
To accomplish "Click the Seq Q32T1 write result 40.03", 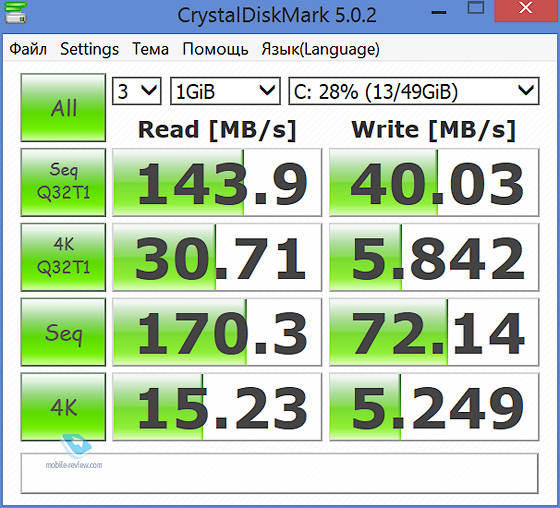I will pyautogui.click(x=434, y=183).
